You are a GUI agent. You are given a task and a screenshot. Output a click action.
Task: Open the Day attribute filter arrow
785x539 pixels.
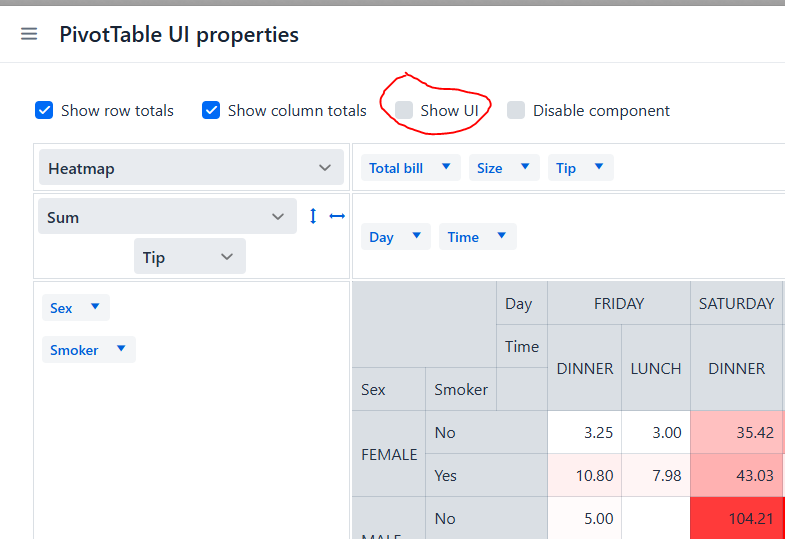(414, 236)
